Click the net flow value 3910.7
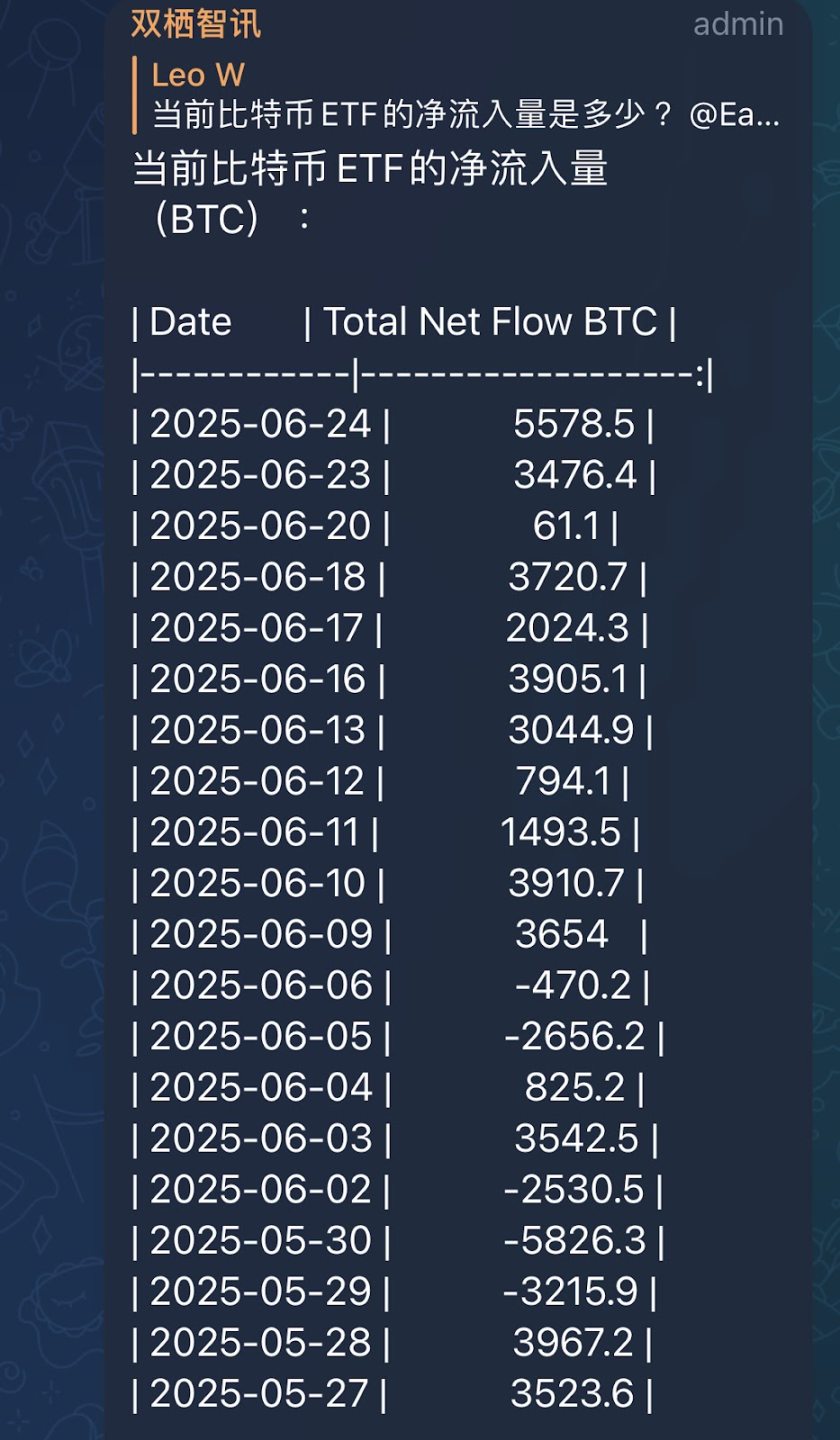Screen dimensions: 840x1440 tap(567, 884)
